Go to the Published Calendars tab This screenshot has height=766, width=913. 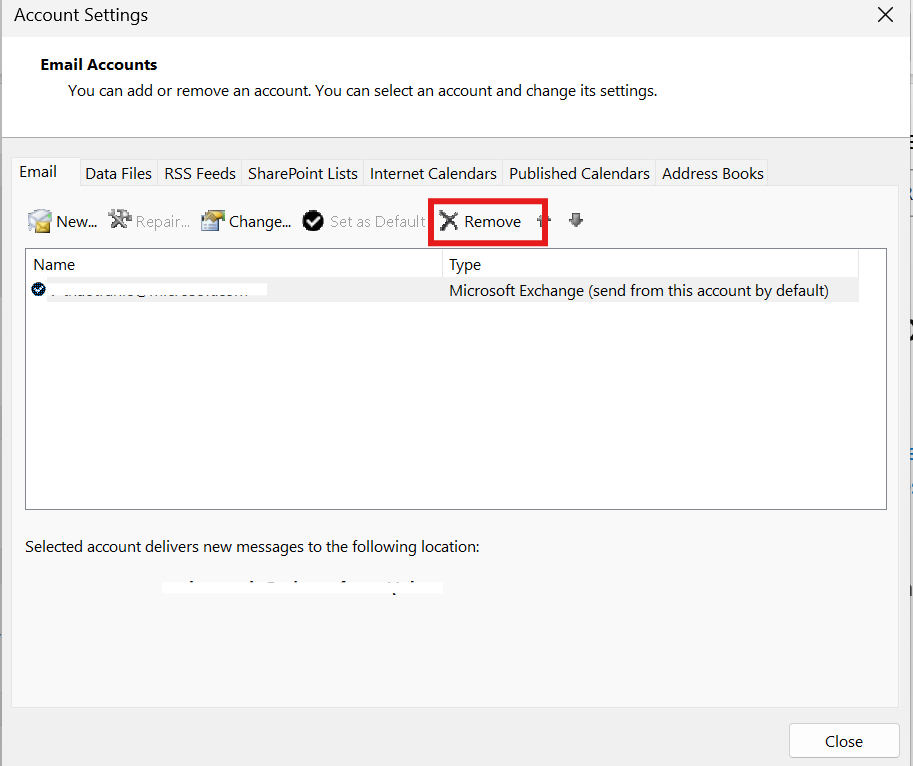579,173
